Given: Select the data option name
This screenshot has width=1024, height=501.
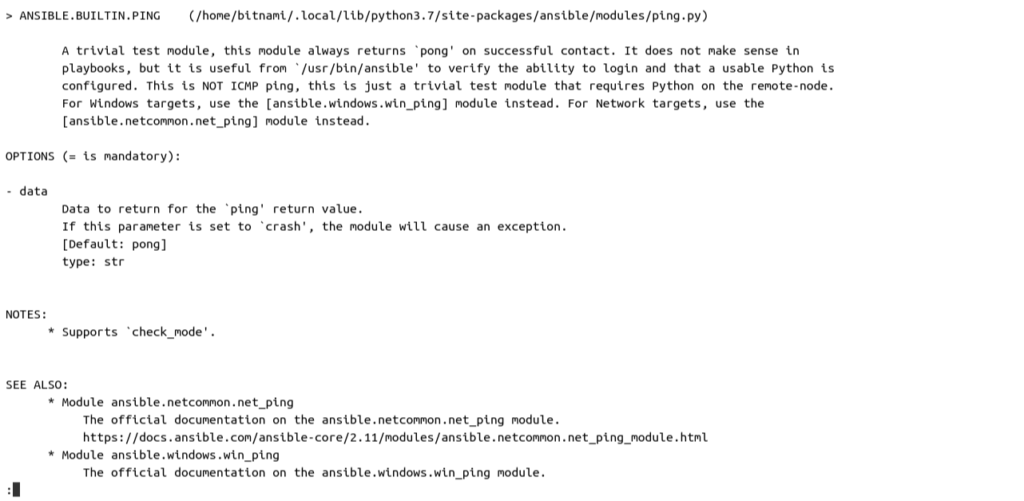Looking at the screenshot, I should pos(33,191).
